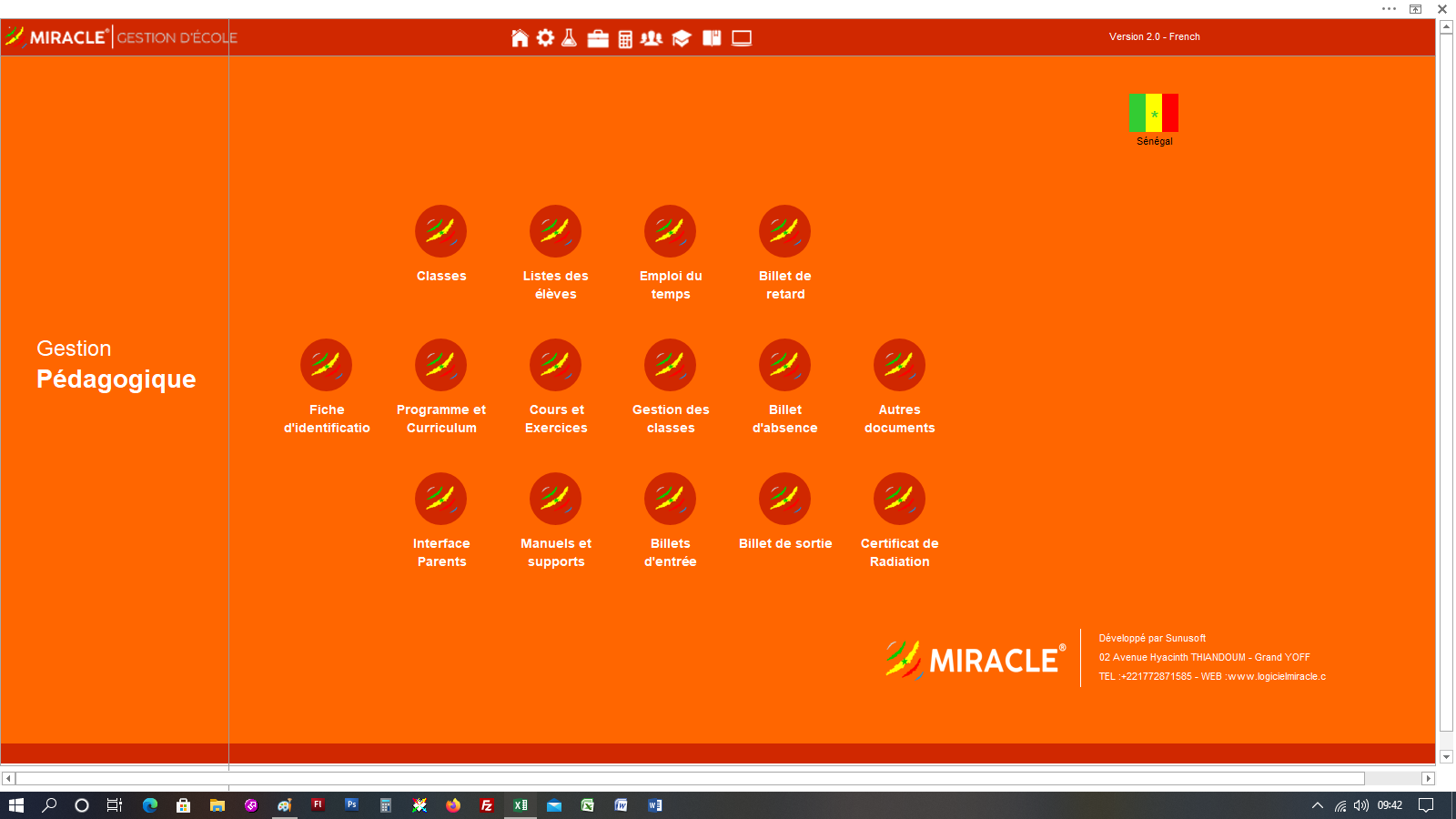
Task: Open the briefcase icon in toolbar
Action: 598,38
